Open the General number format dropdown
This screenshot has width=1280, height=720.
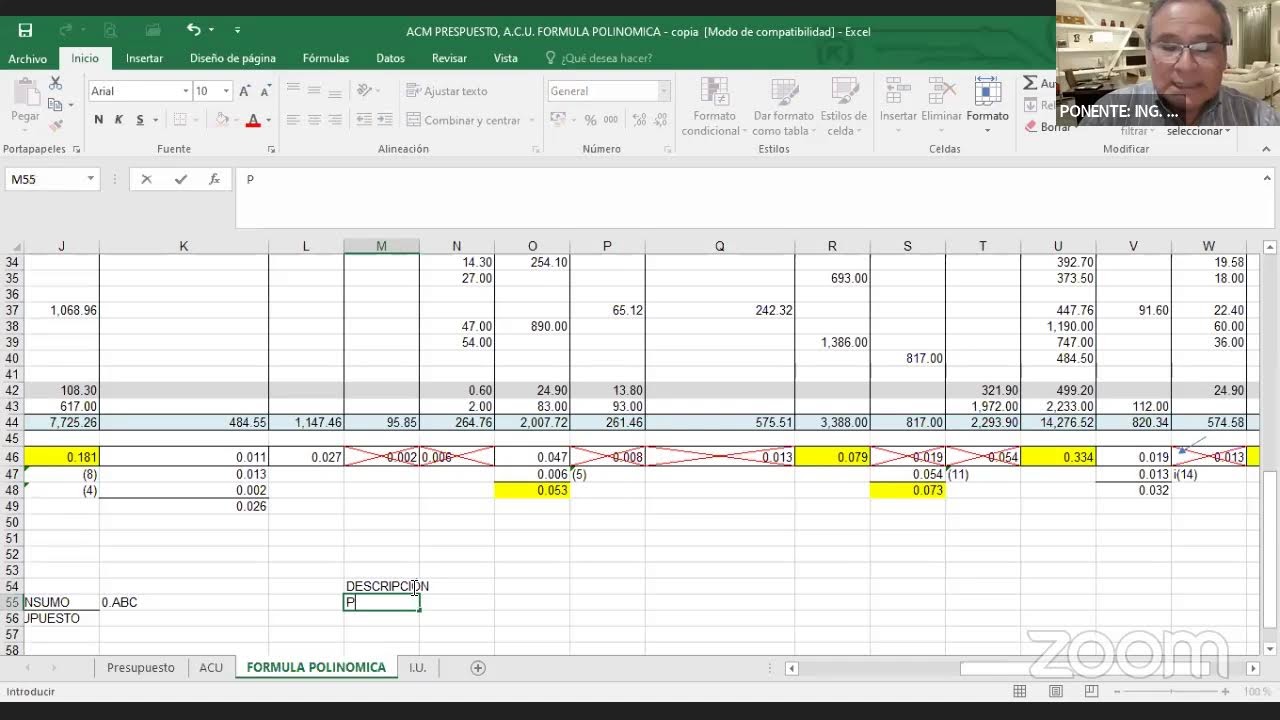(663, 91)
